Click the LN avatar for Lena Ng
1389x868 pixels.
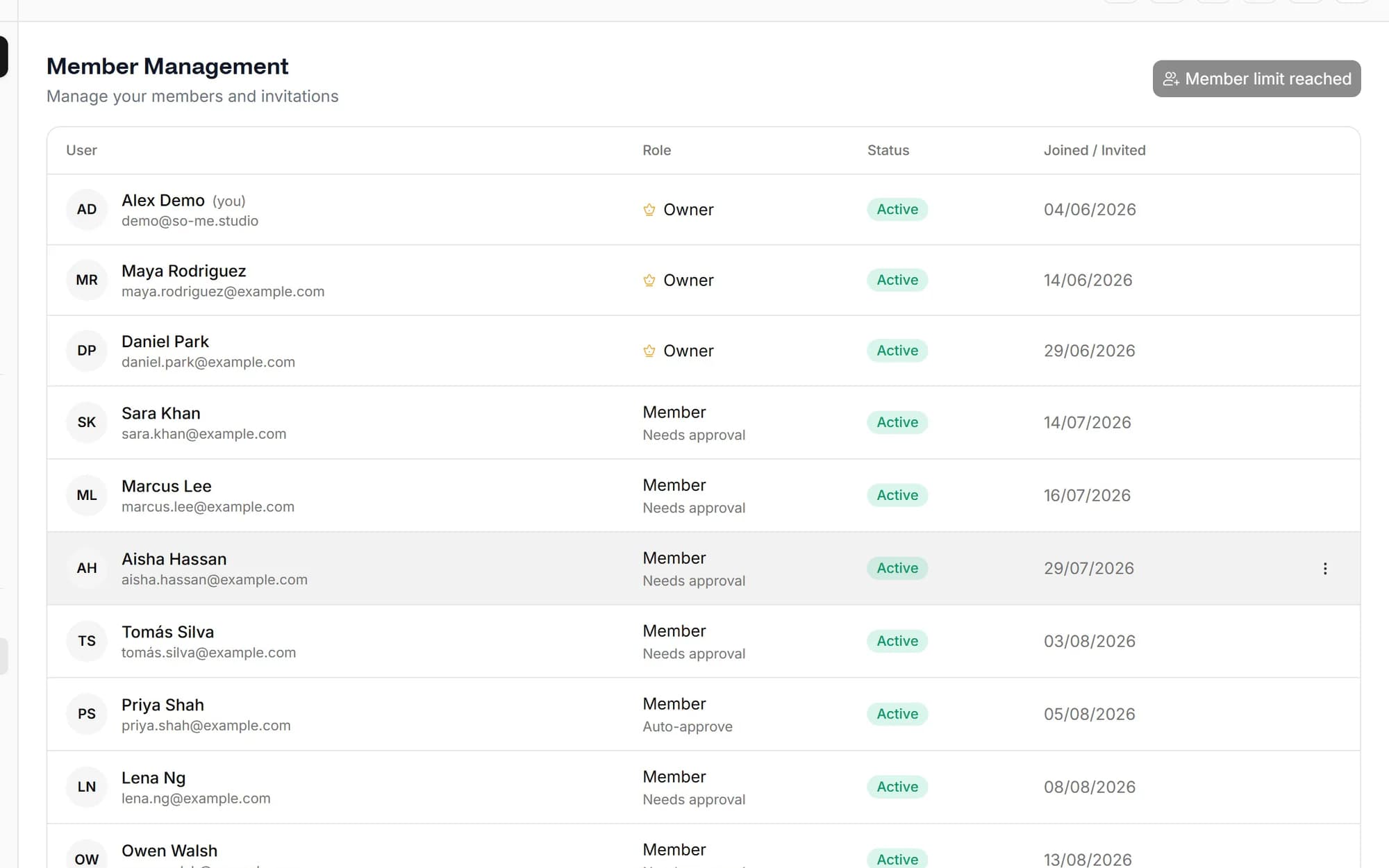click(87, 787)
